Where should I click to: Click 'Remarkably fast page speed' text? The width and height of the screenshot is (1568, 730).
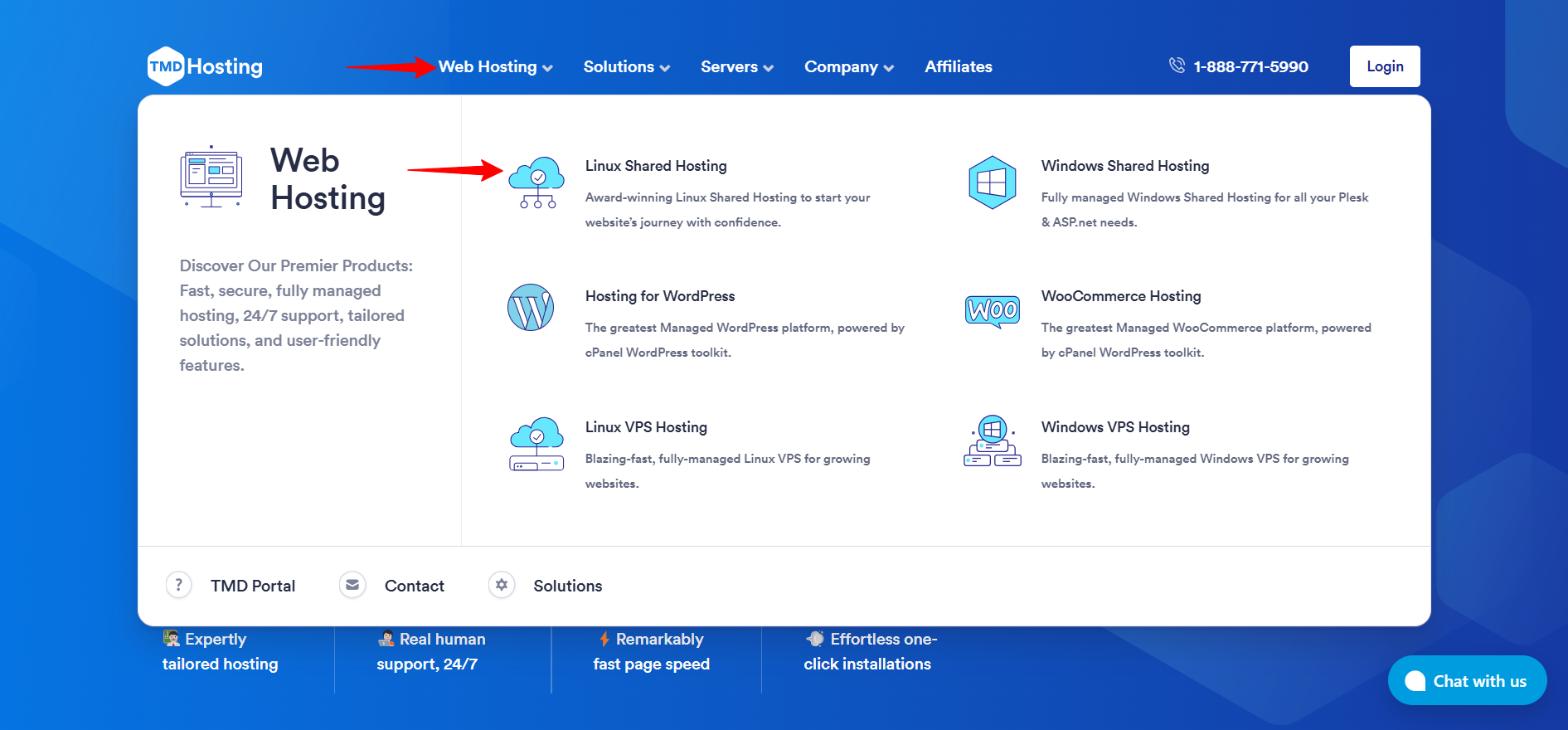coord(652,651)
